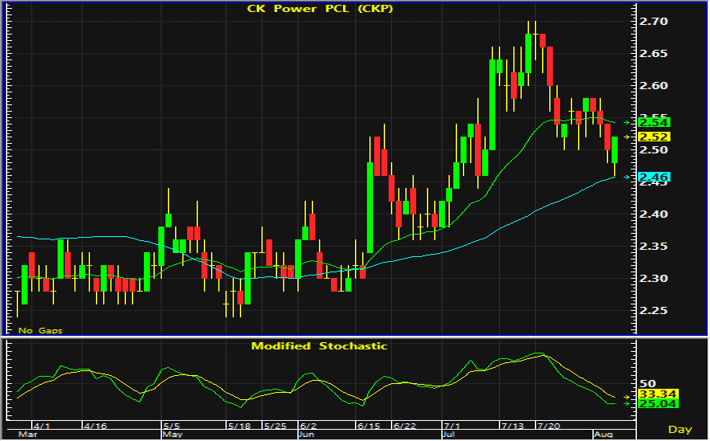
Task: Click the Mar month label
Action: pos(27,435)
